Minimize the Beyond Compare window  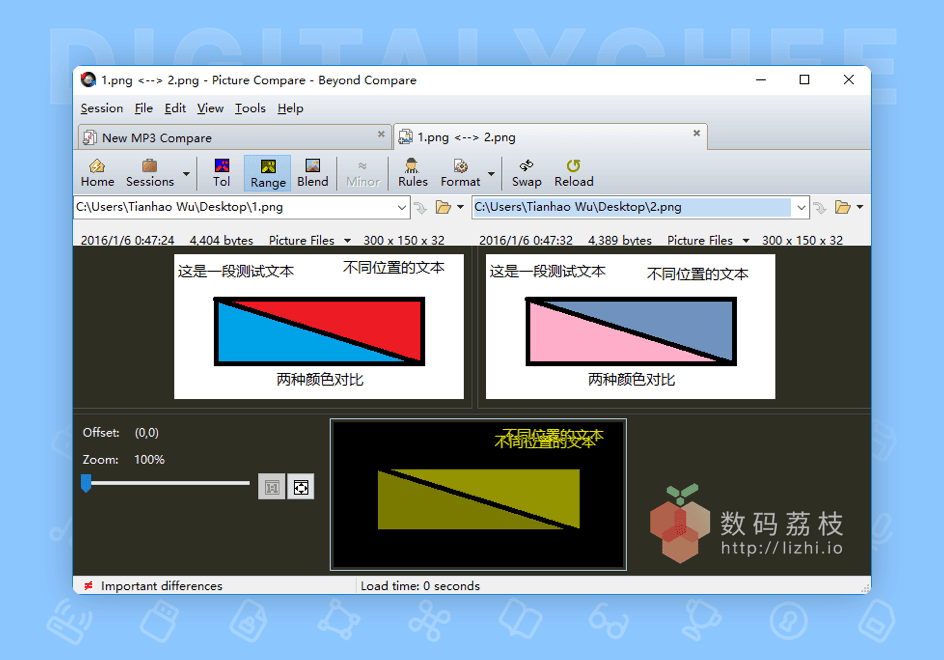pyautogui.click(x=761, y=79)
